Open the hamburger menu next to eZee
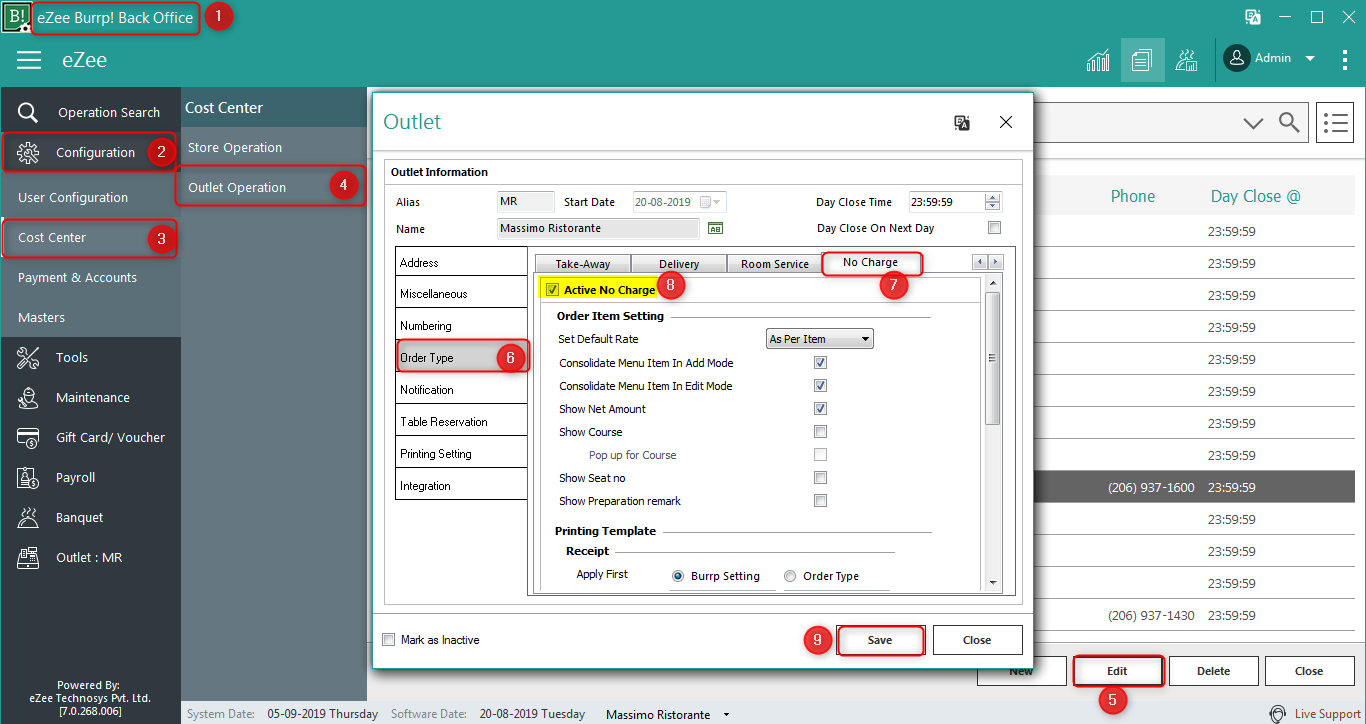Screen dimensions: 1366x724 coord(29,60)
